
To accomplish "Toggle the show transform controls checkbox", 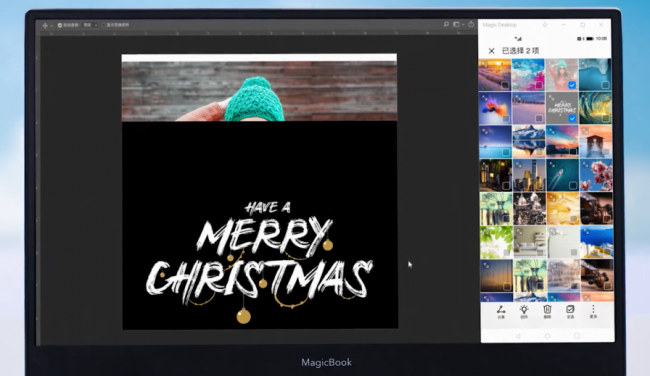I will [x=104, y=25].
